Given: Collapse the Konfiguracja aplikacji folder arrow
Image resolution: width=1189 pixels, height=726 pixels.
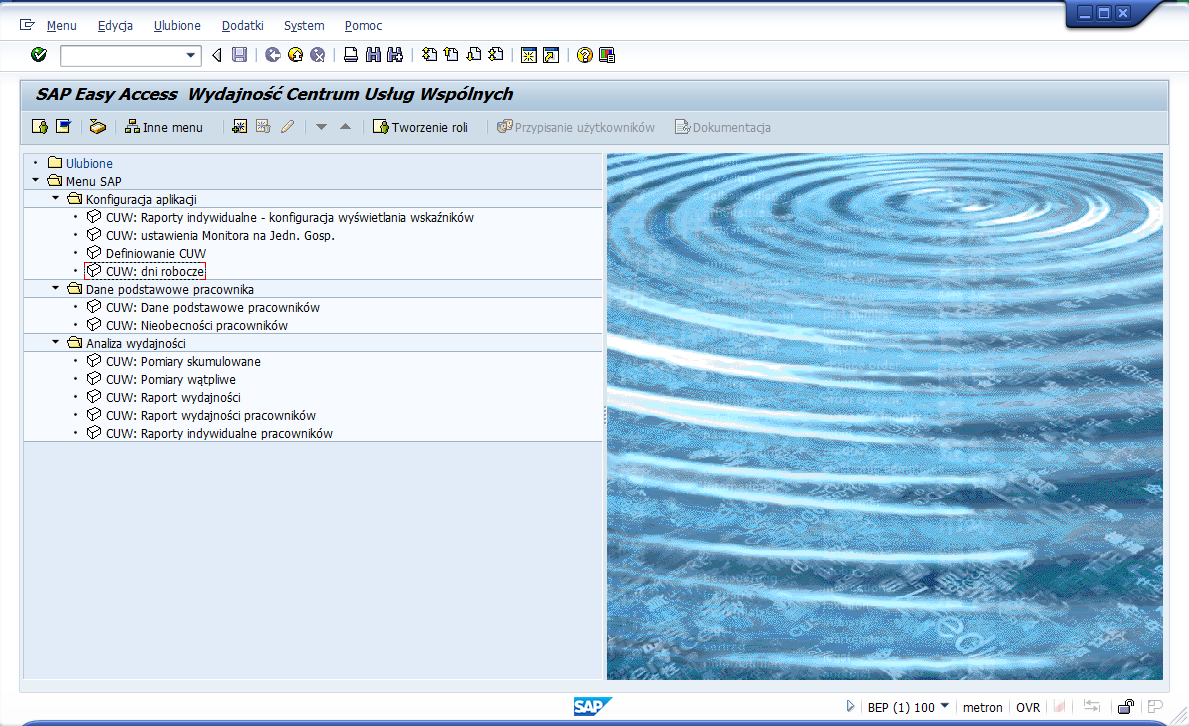Looking at the screenshot, I should point(55,199).
